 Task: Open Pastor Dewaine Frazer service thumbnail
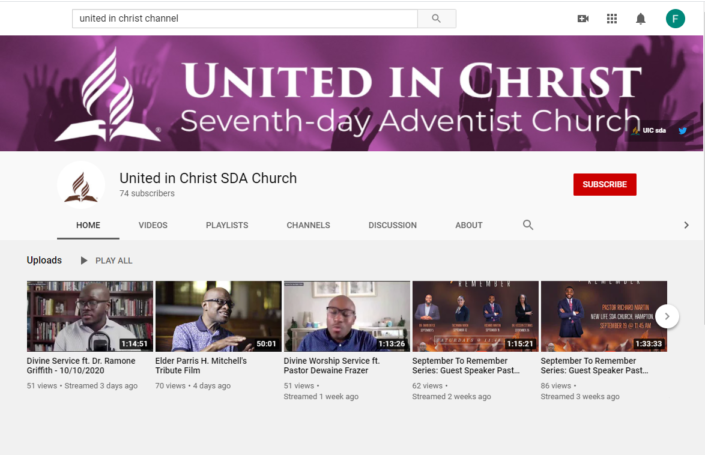coord(347,316)
